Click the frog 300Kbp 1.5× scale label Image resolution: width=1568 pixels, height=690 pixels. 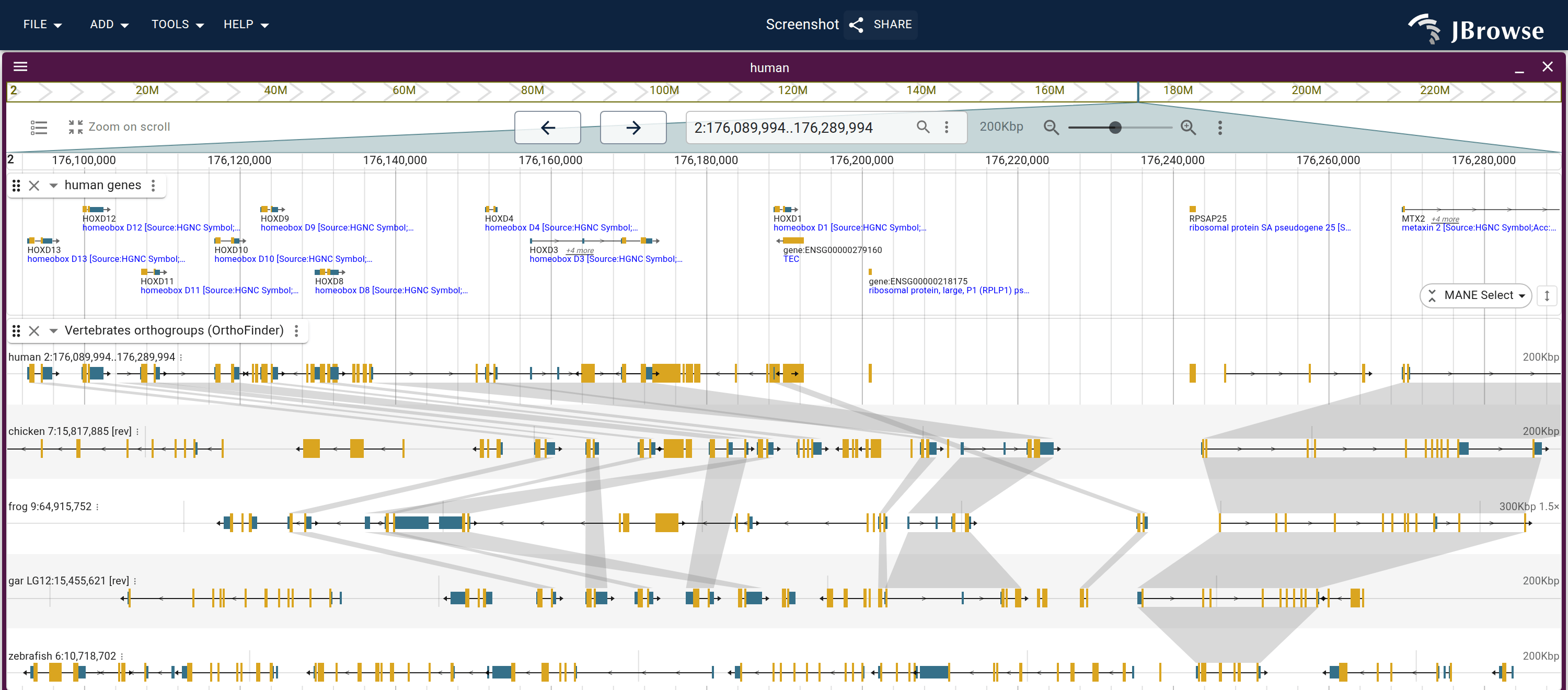pyautogui.click(x=1528, y=507)
